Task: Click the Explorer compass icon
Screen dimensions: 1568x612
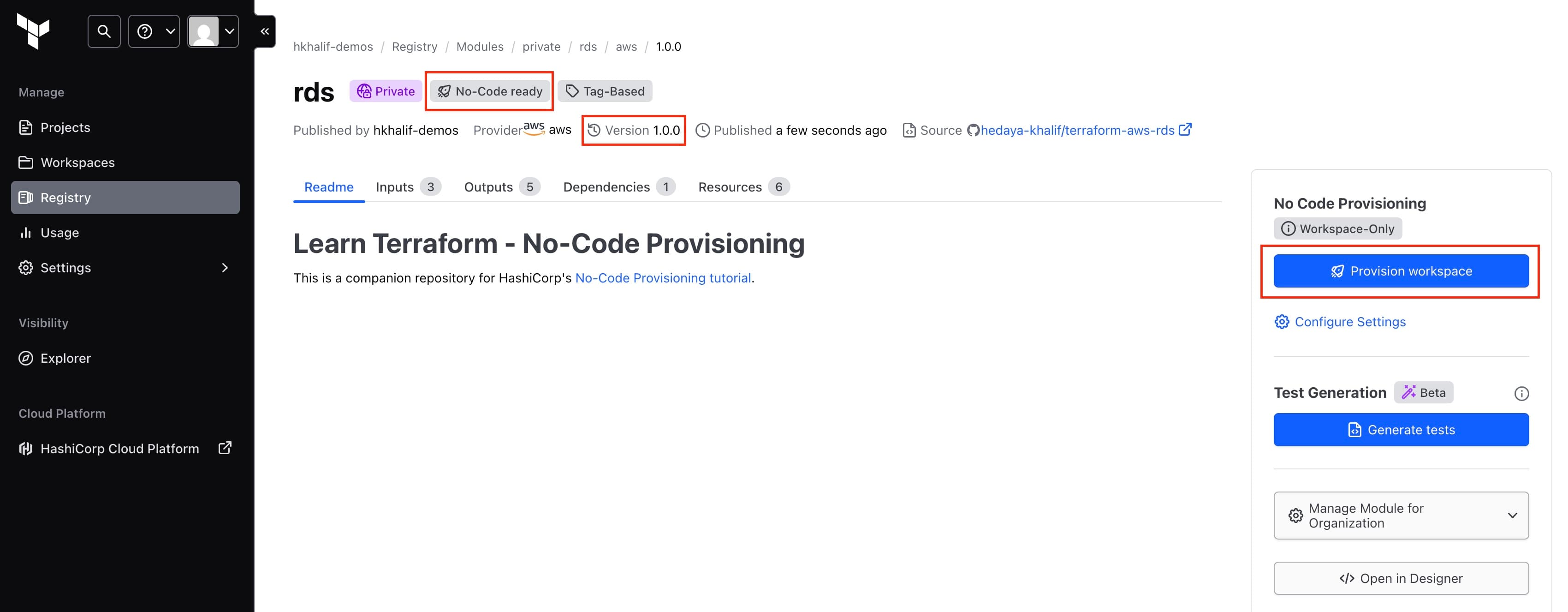Action: (x=25, y=358)
